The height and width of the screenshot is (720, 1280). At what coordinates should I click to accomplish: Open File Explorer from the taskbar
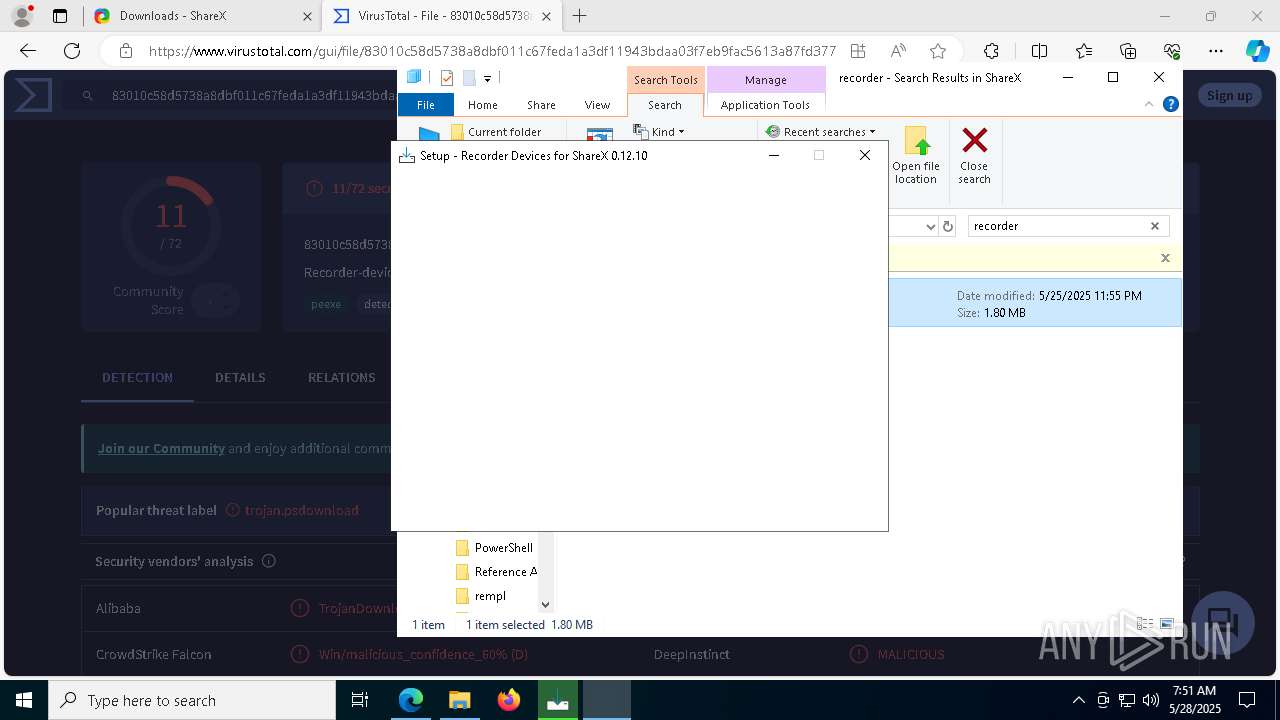[x=459, y=700]
